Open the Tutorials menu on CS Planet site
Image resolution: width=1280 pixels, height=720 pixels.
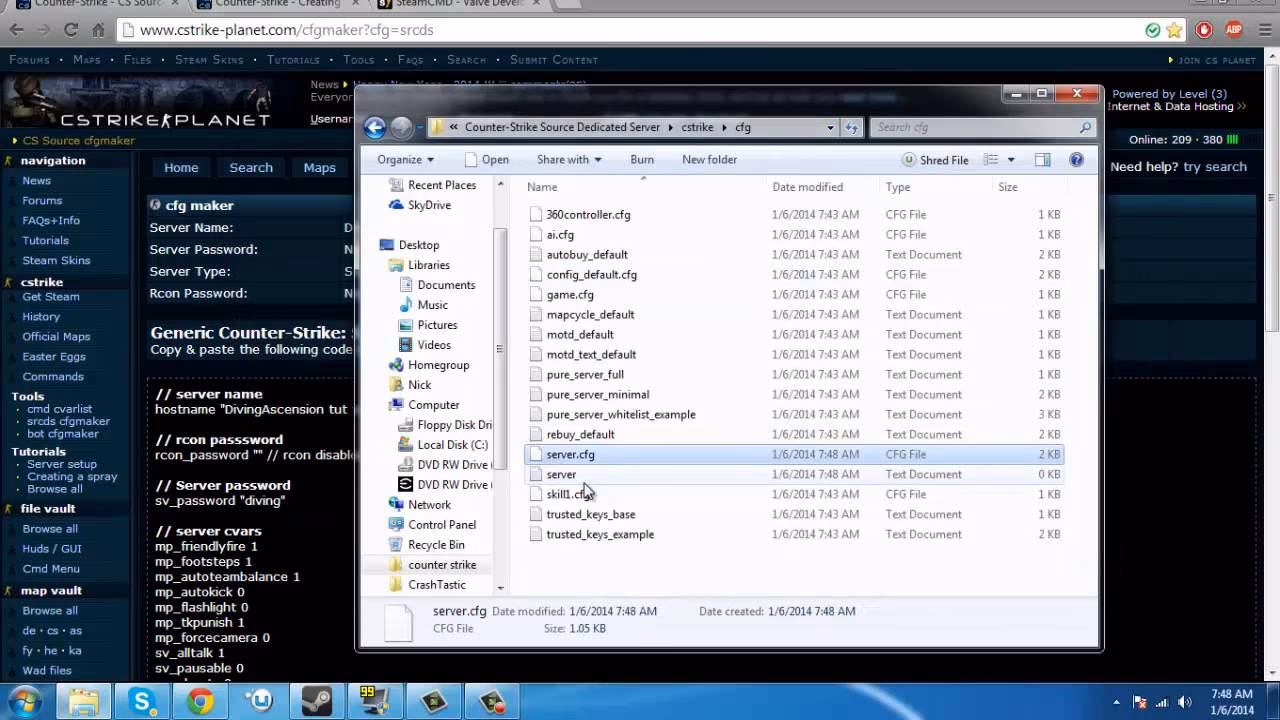coord(293,60)
